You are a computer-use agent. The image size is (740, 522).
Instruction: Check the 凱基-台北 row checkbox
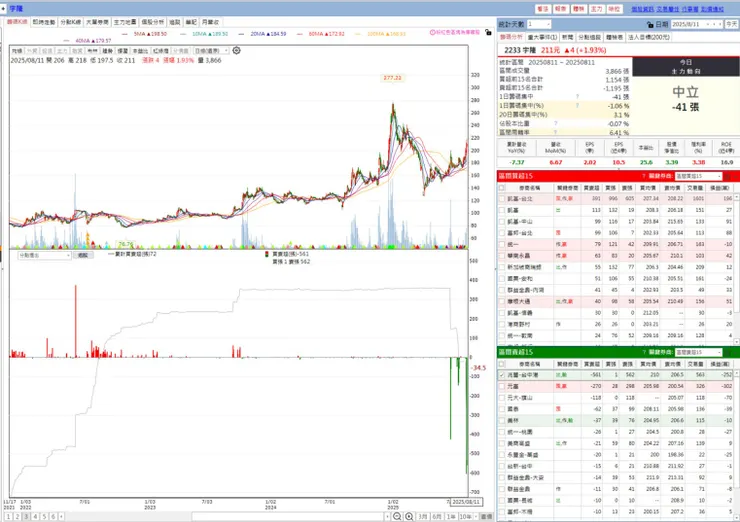click(502, 199)
